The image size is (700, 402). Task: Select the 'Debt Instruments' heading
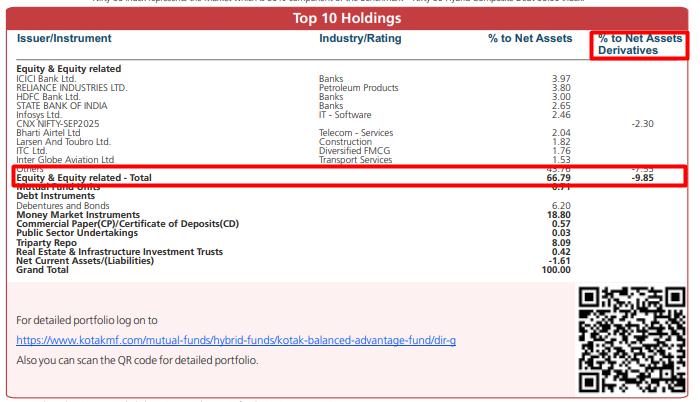point(55,196)
